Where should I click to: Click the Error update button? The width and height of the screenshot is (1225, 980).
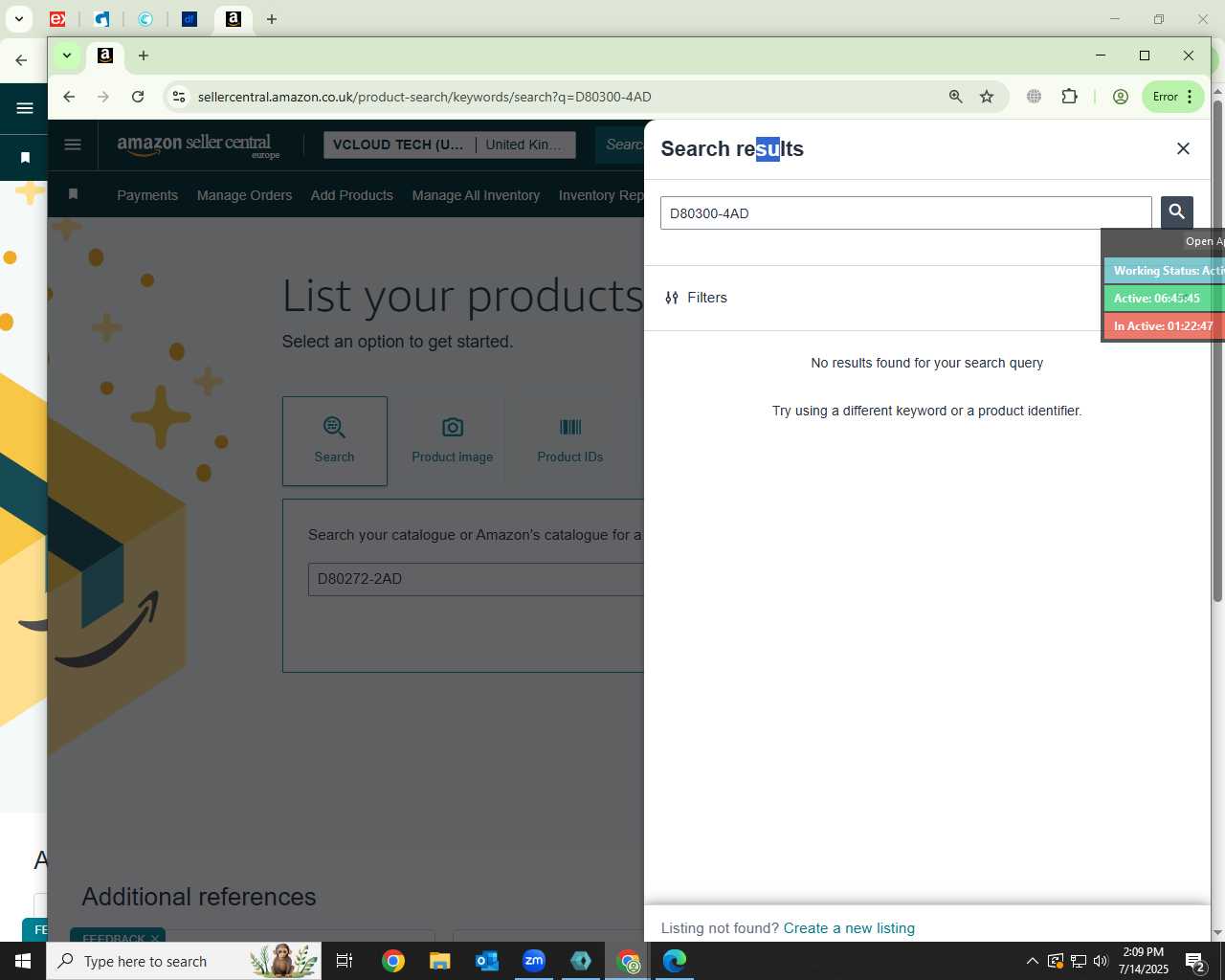click(1172, 97)
